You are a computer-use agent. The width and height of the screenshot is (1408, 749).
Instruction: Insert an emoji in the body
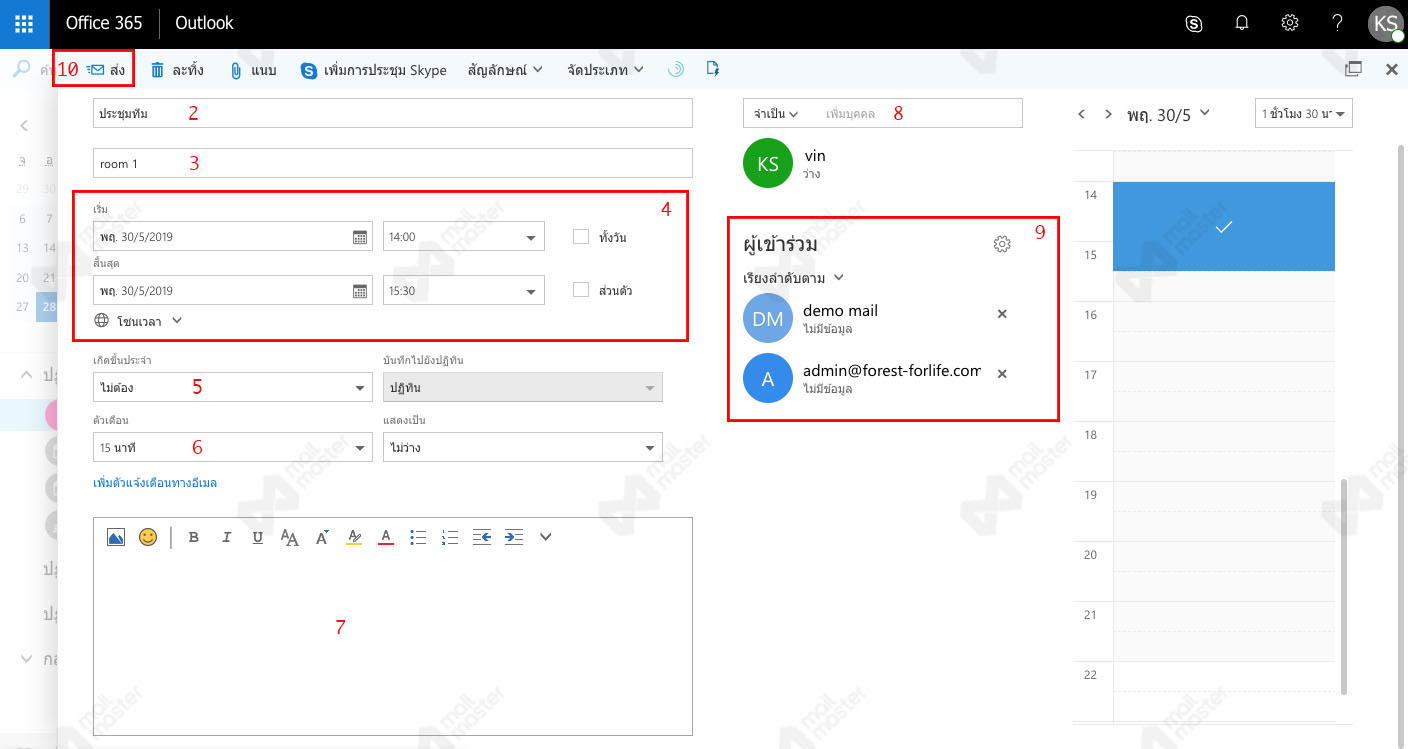148,537
